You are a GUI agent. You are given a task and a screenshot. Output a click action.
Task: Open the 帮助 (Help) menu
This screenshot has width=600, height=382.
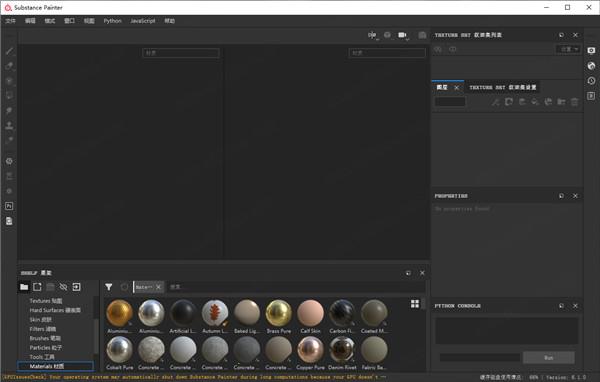click(x=170, y=21)
